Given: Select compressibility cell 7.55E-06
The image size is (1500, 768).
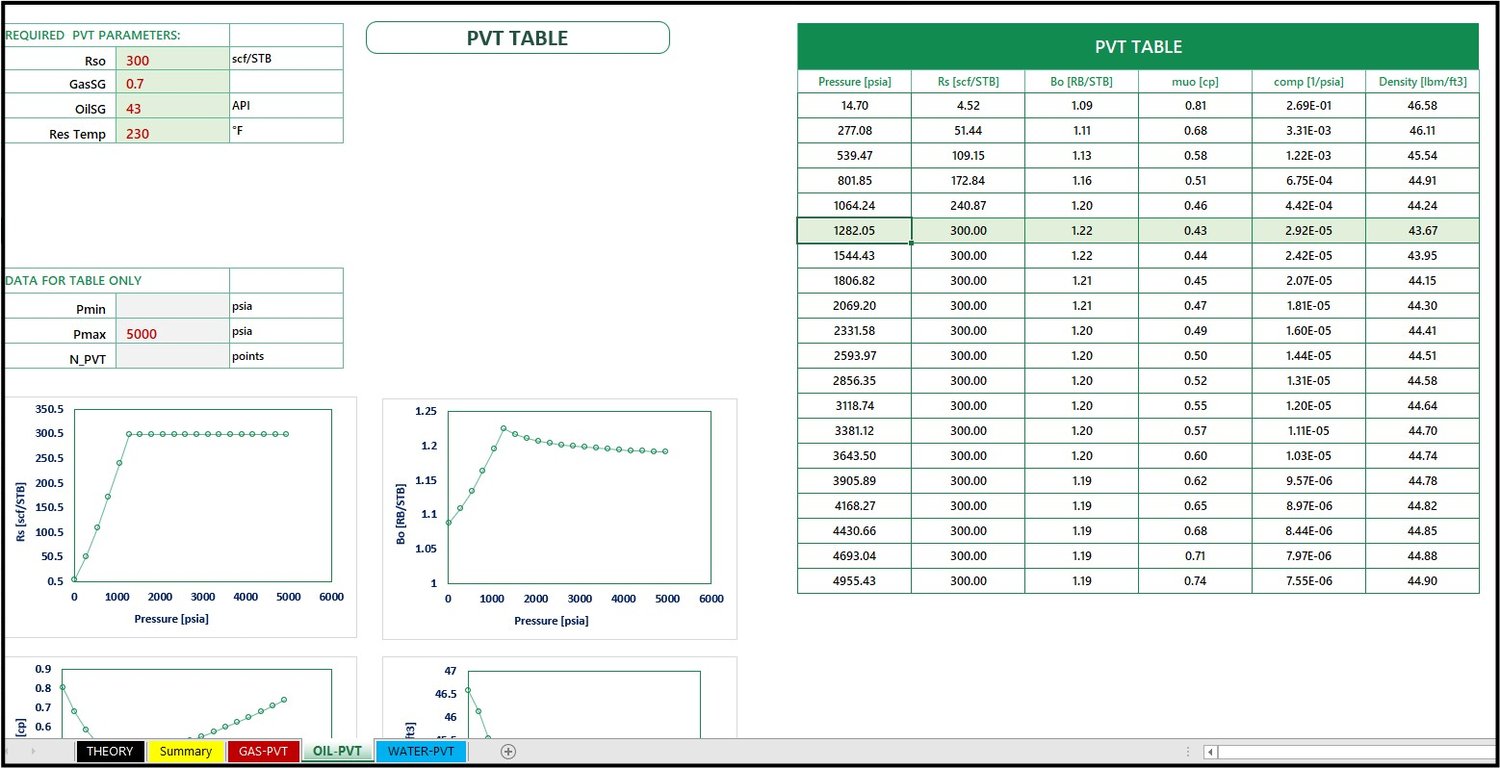Looking at the screenshot, I should pos(1308,580).
